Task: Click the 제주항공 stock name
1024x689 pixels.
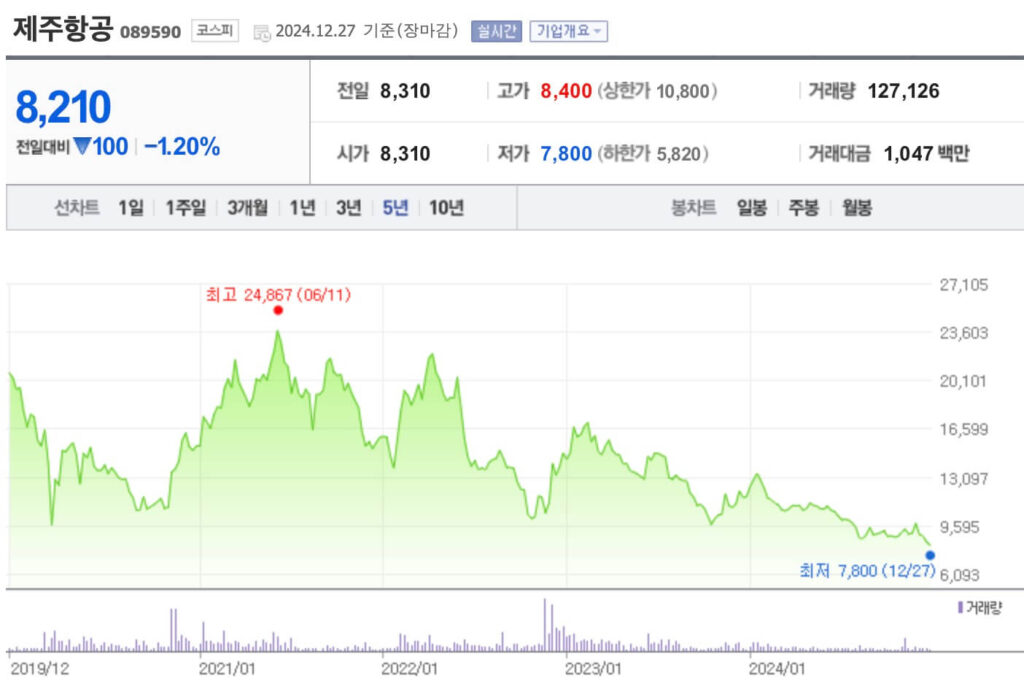Action: [63, 29]
